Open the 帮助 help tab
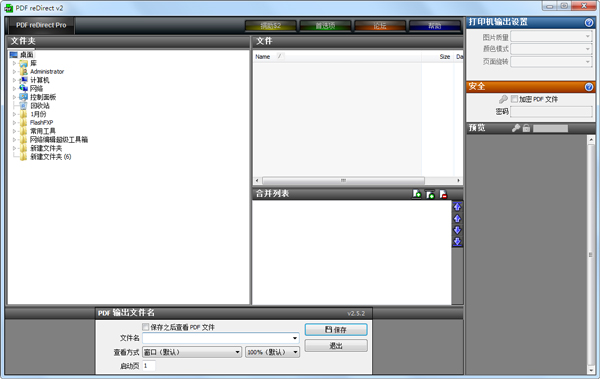This screenshot has width=600, height=379. (x=435, y=26)
